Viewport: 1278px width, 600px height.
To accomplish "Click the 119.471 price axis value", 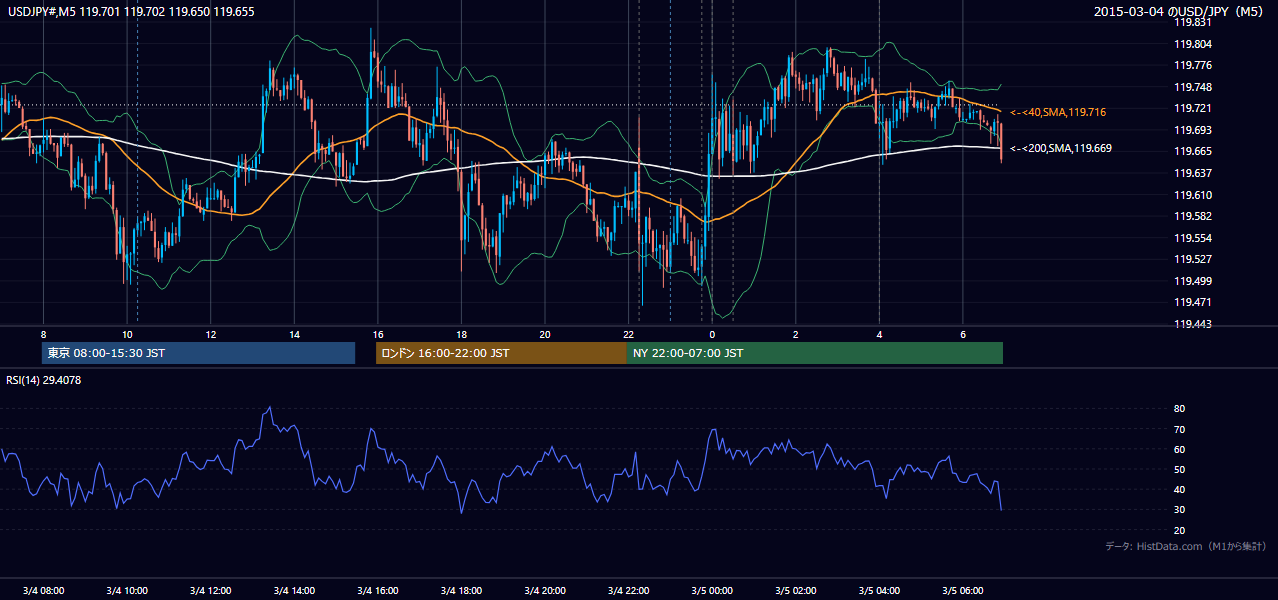I will [1193, 302].
